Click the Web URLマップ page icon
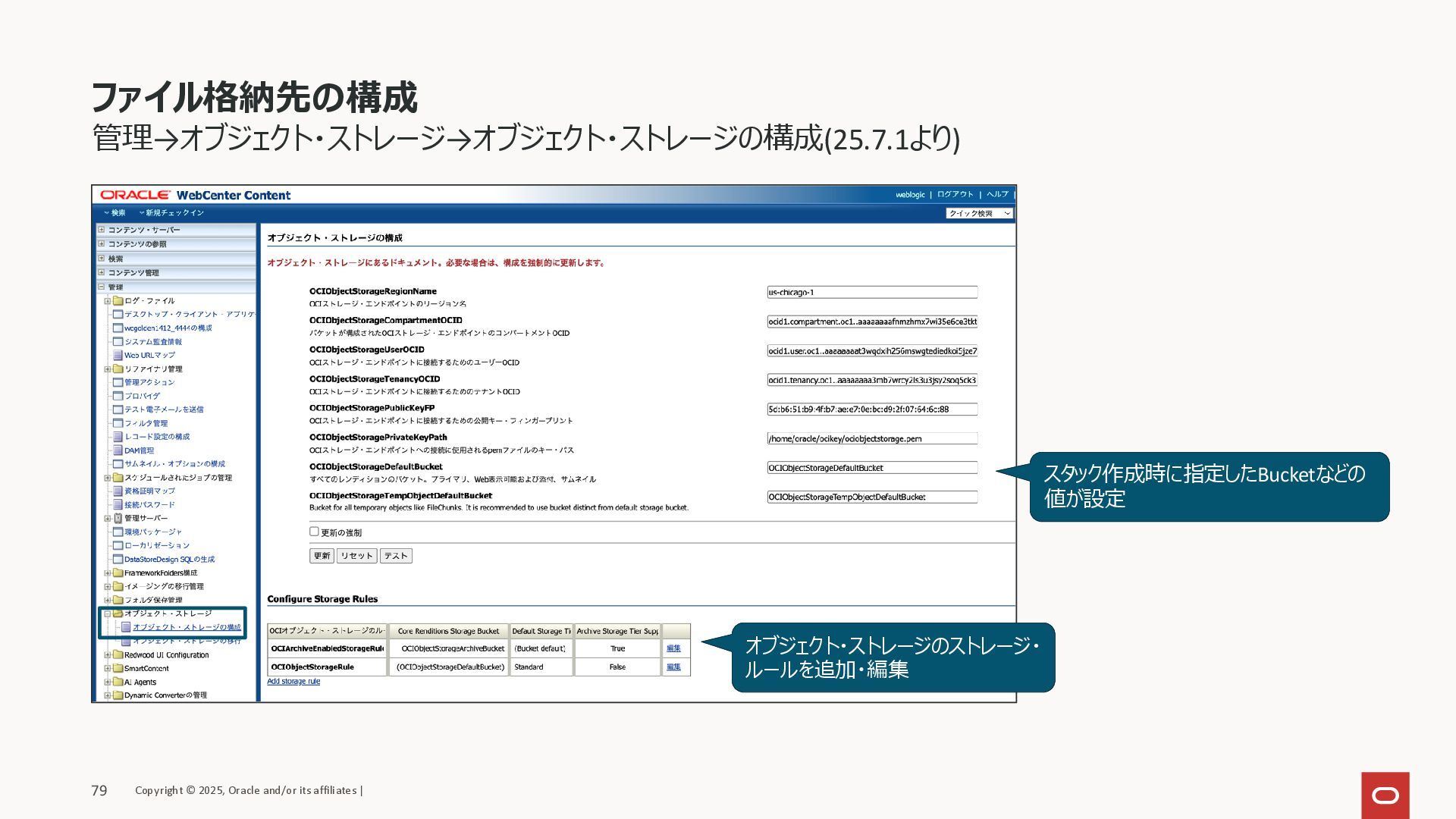1456x819 pixels. click(118, 355)
